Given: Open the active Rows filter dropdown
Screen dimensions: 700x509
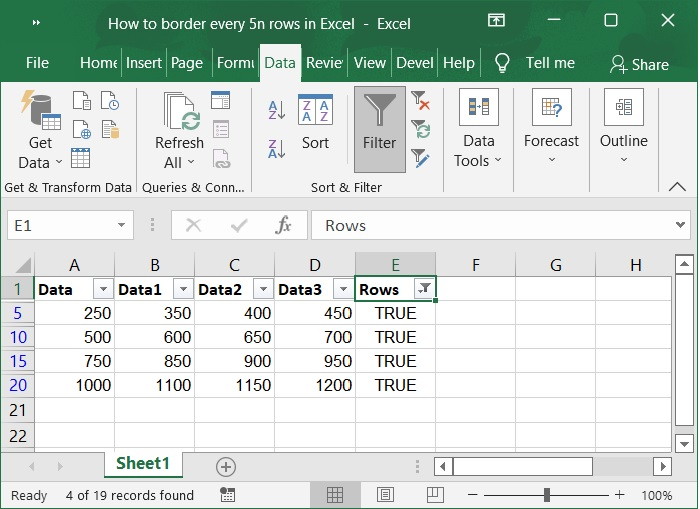Looking at the screenshot, I should [424, 289].
